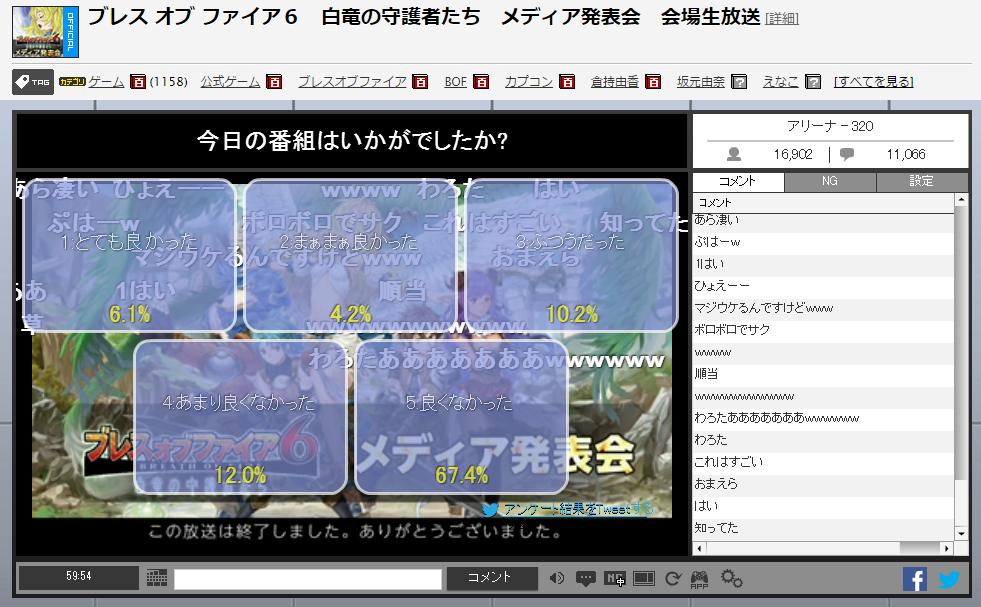Click the dictionary icon next to 公式ゲーム tag
The width and height of the screenshot is (981, 607).
pyautogui.click(x=274, y=82)
